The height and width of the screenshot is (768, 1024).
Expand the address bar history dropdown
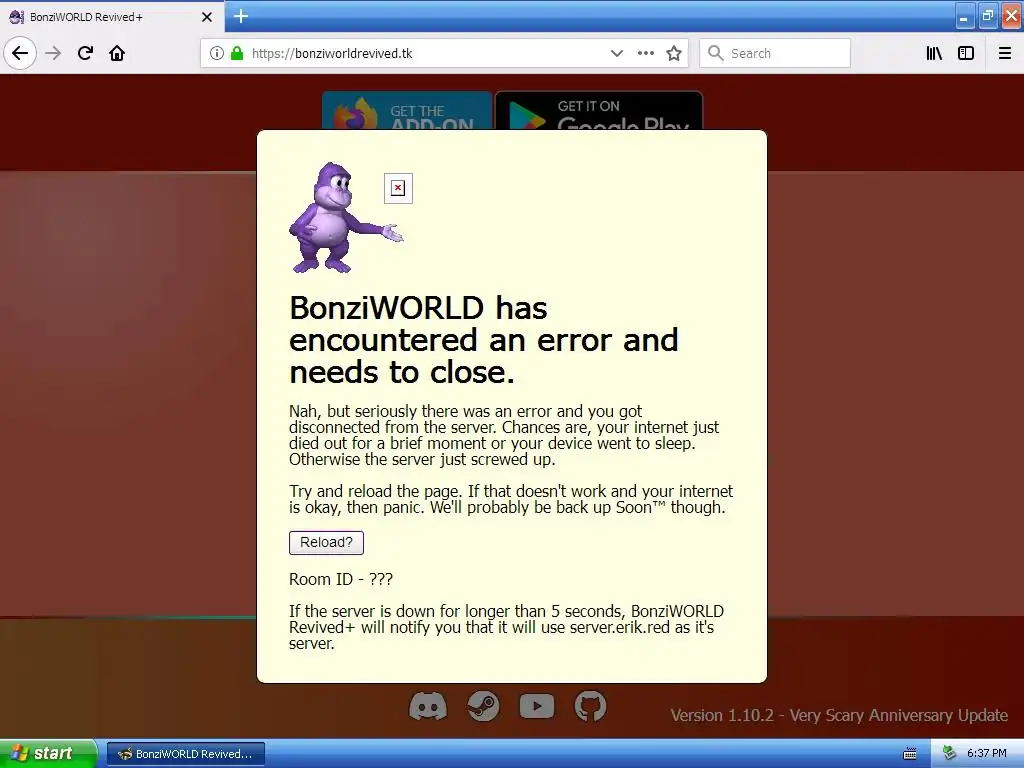click(616, 53)
